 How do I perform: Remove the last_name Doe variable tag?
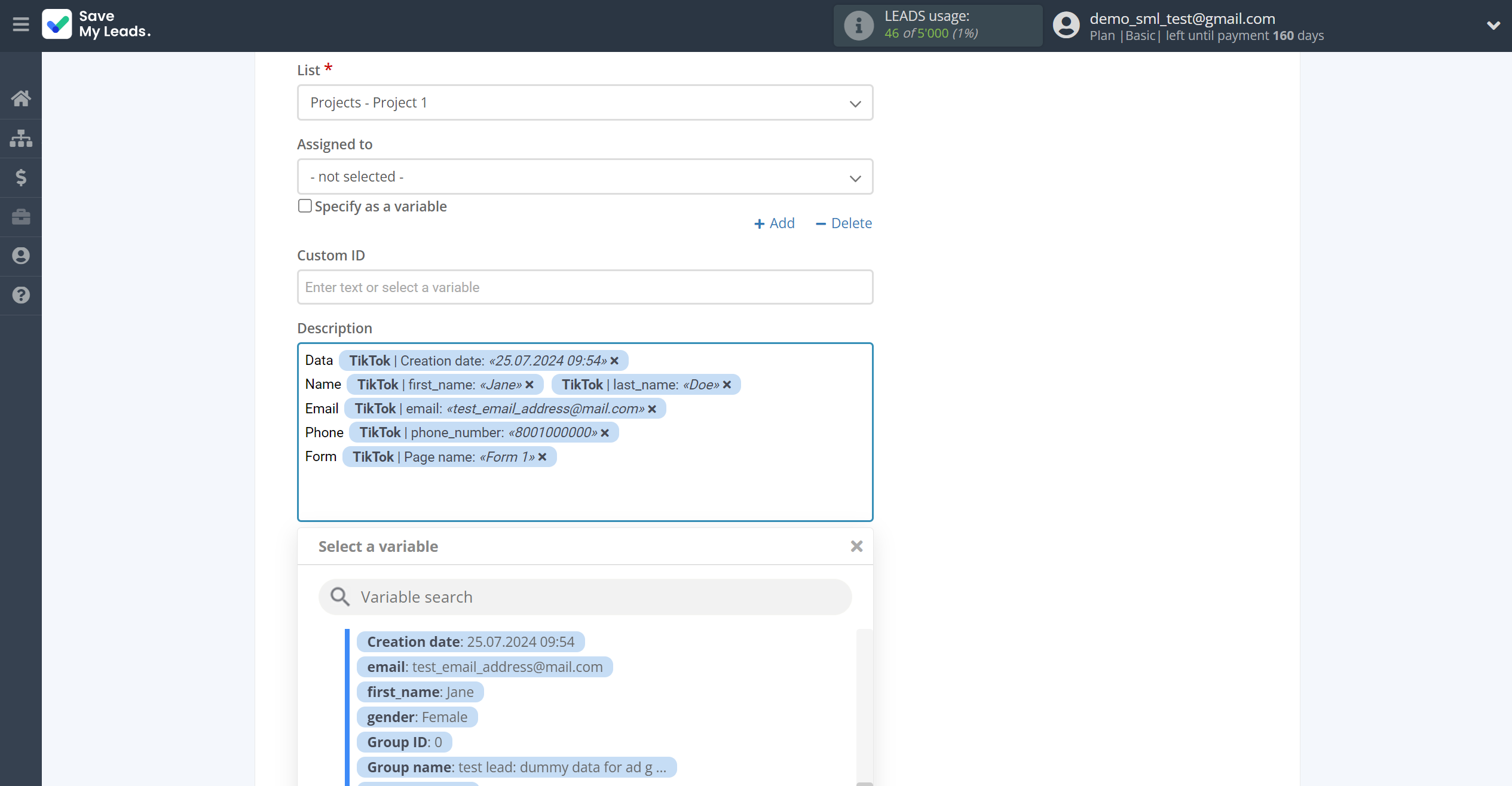pos(727,385)
